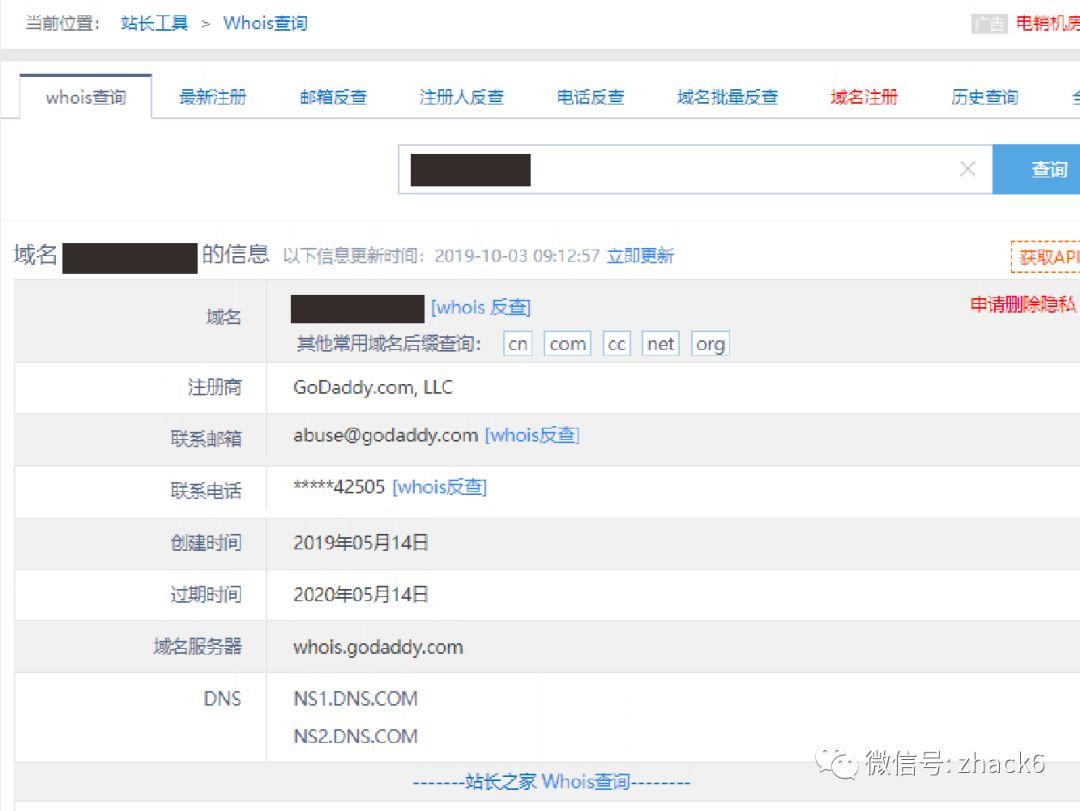Image resolution: width=1080 pixels, height=811 pixels.
Task: Switch to the 电话反查 tab
Action: 590,96
